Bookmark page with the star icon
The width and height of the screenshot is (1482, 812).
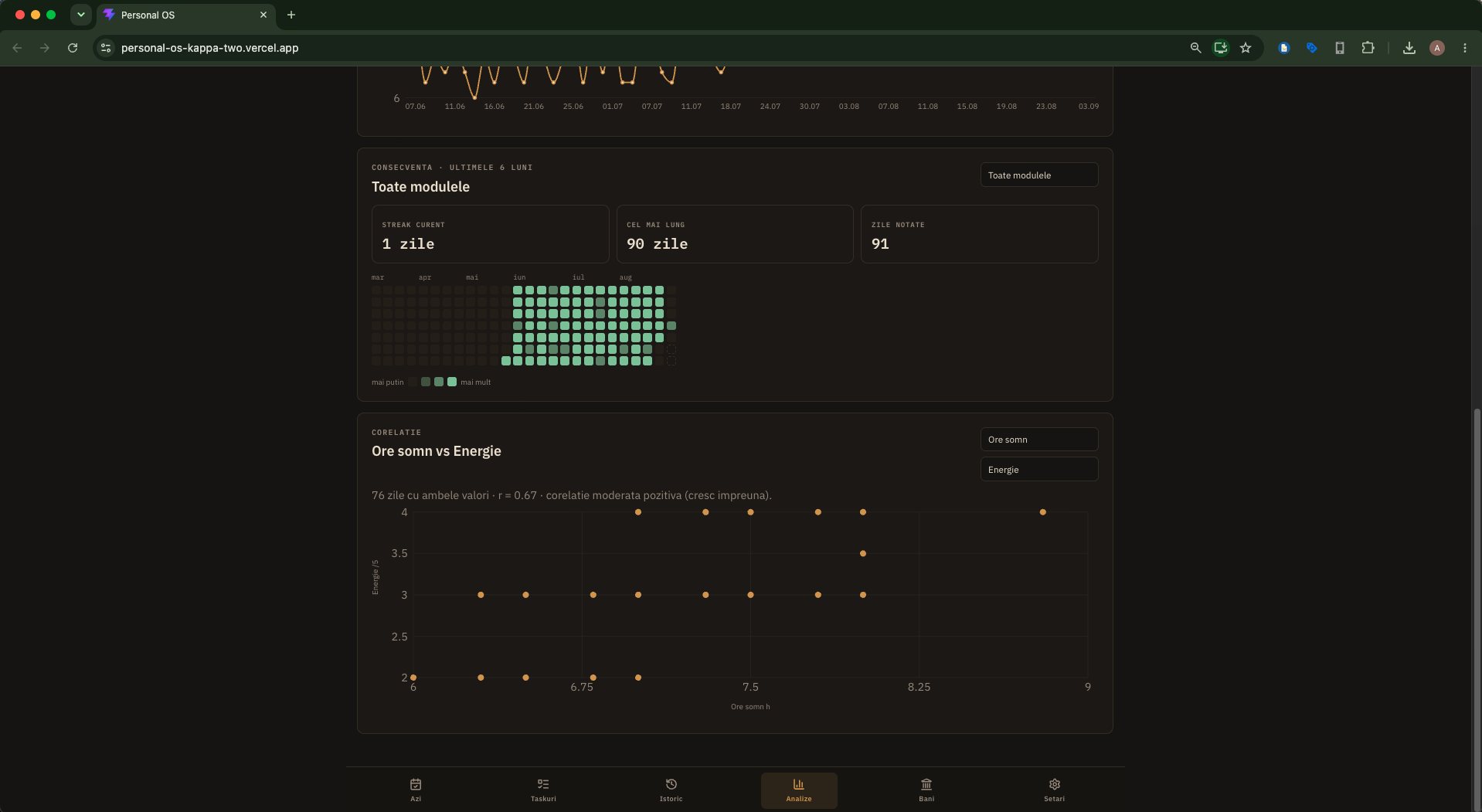pyautogui.click(x=1246, y=48)
